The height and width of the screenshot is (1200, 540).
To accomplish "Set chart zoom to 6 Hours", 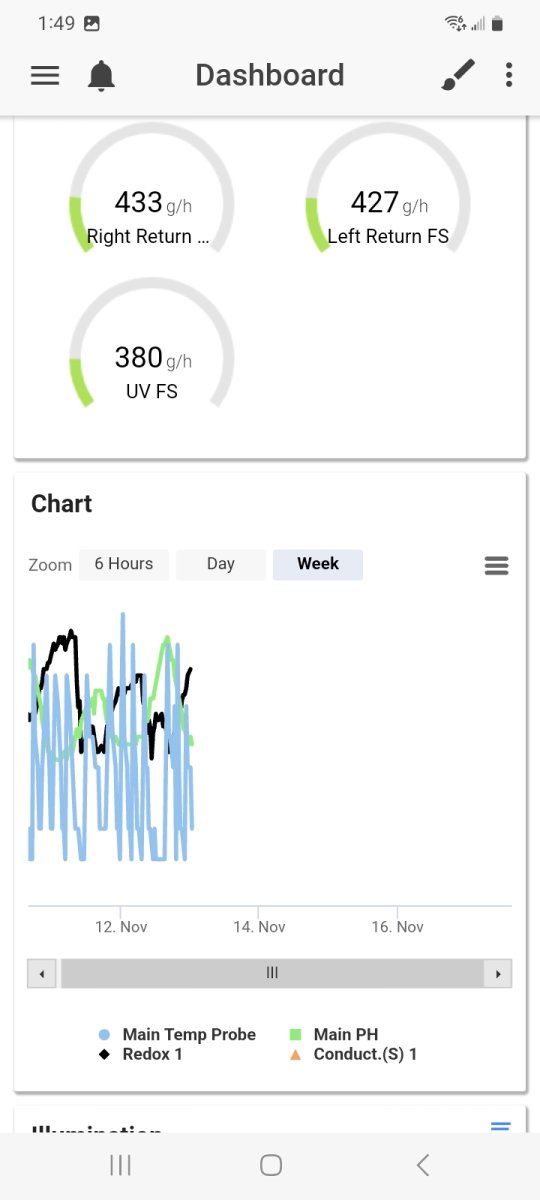I will pyautogui.click(x=124, y=564).
